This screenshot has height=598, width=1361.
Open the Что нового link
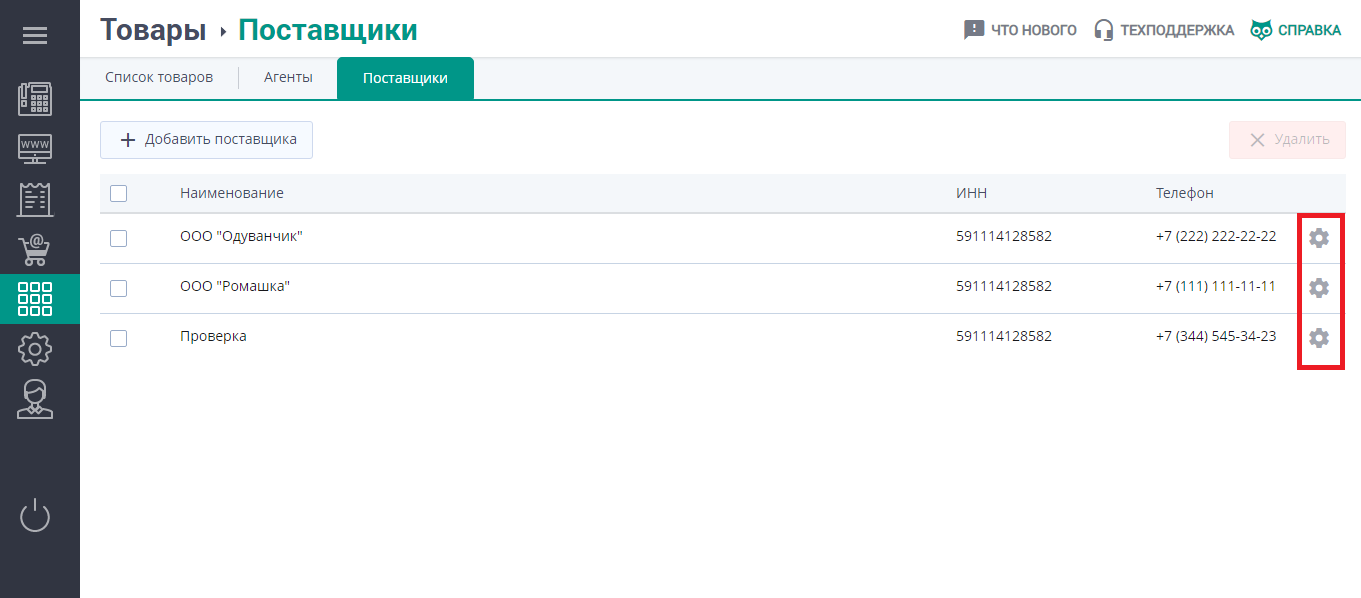click(1020, 30)
